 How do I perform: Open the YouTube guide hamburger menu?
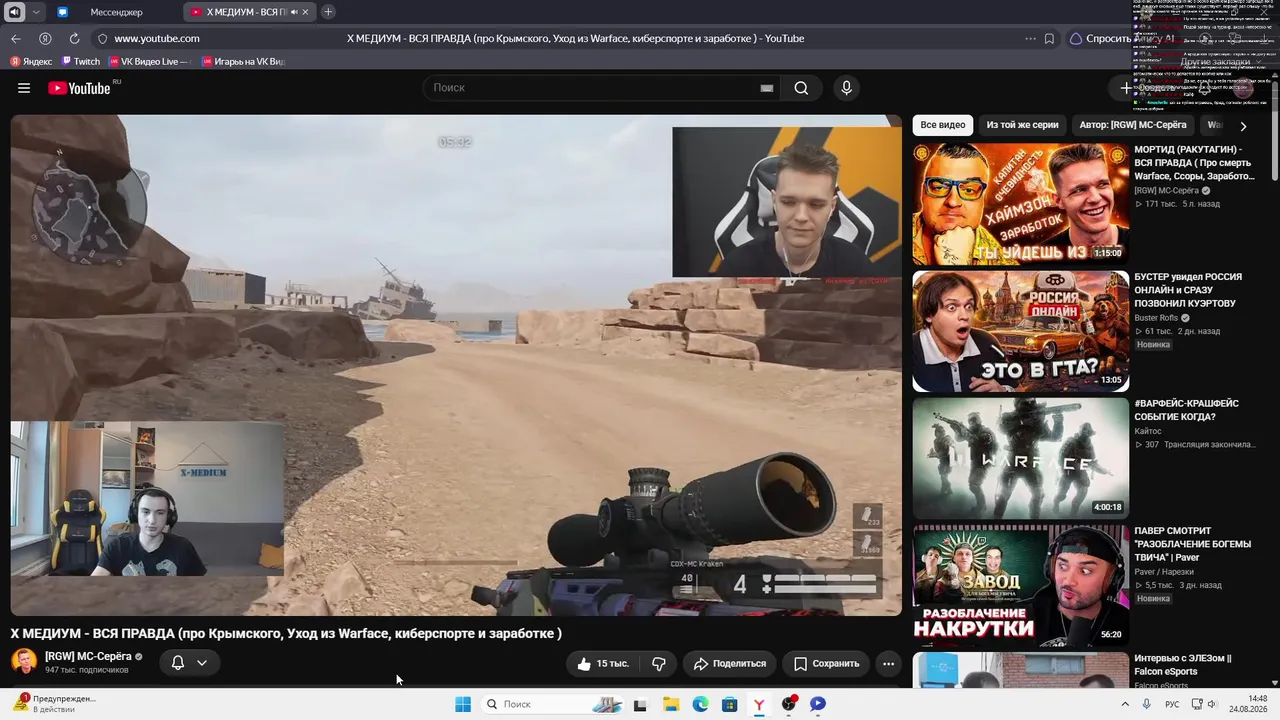24,88
